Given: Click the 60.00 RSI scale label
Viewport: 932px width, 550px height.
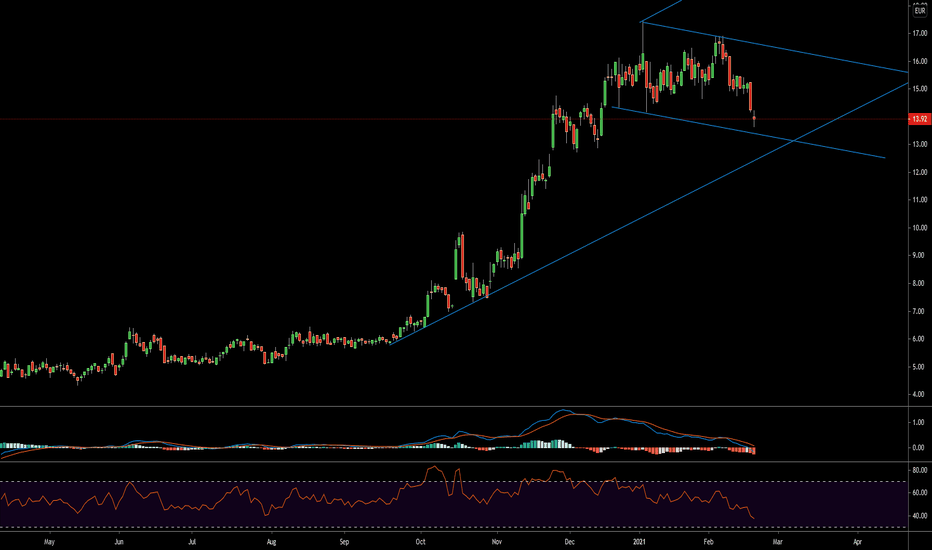Looking at the screenshot, I should pyautogui.click(x=920, y=493).
